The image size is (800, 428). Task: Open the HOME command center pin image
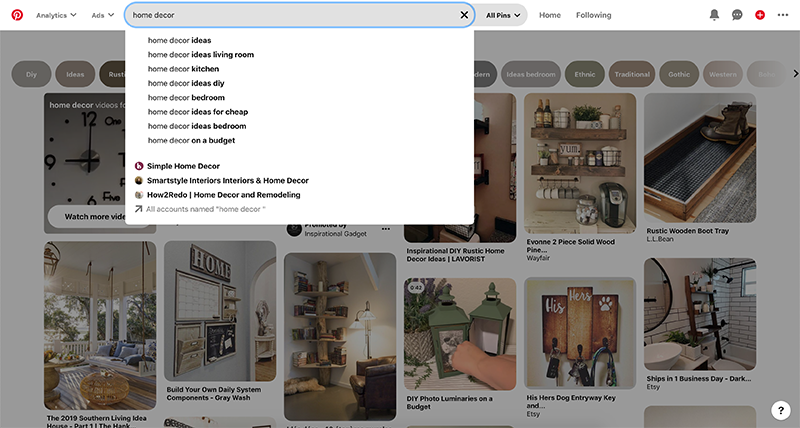(x=220, y=311)
